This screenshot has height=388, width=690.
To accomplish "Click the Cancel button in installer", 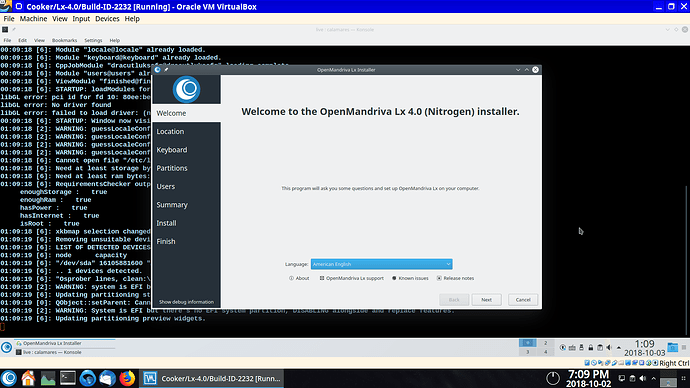I will (x=523, y=300).
